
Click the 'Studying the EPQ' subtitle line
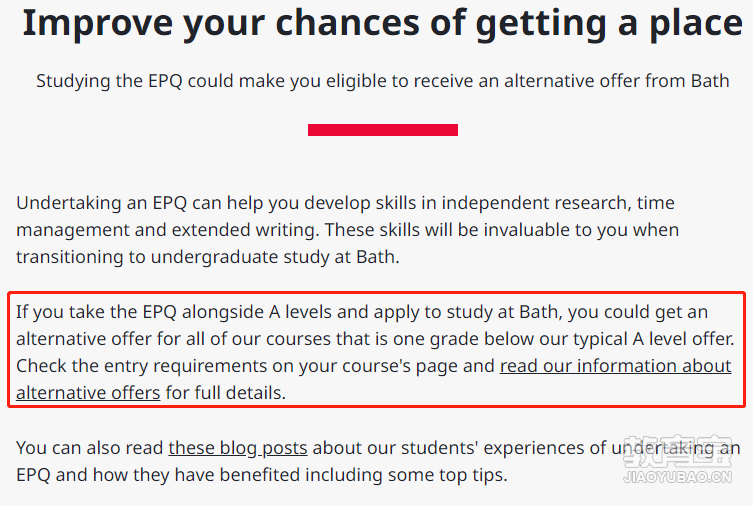[383, 81]
